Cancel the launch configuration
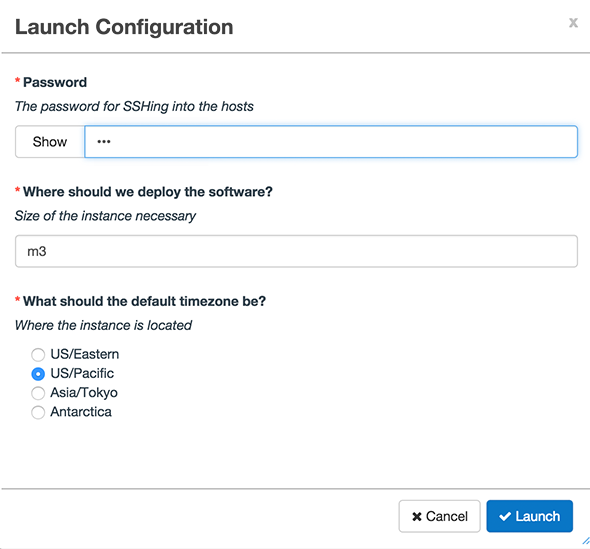Image resolution: width=590 pixels, height=549 pixels. tap(439, 516)
